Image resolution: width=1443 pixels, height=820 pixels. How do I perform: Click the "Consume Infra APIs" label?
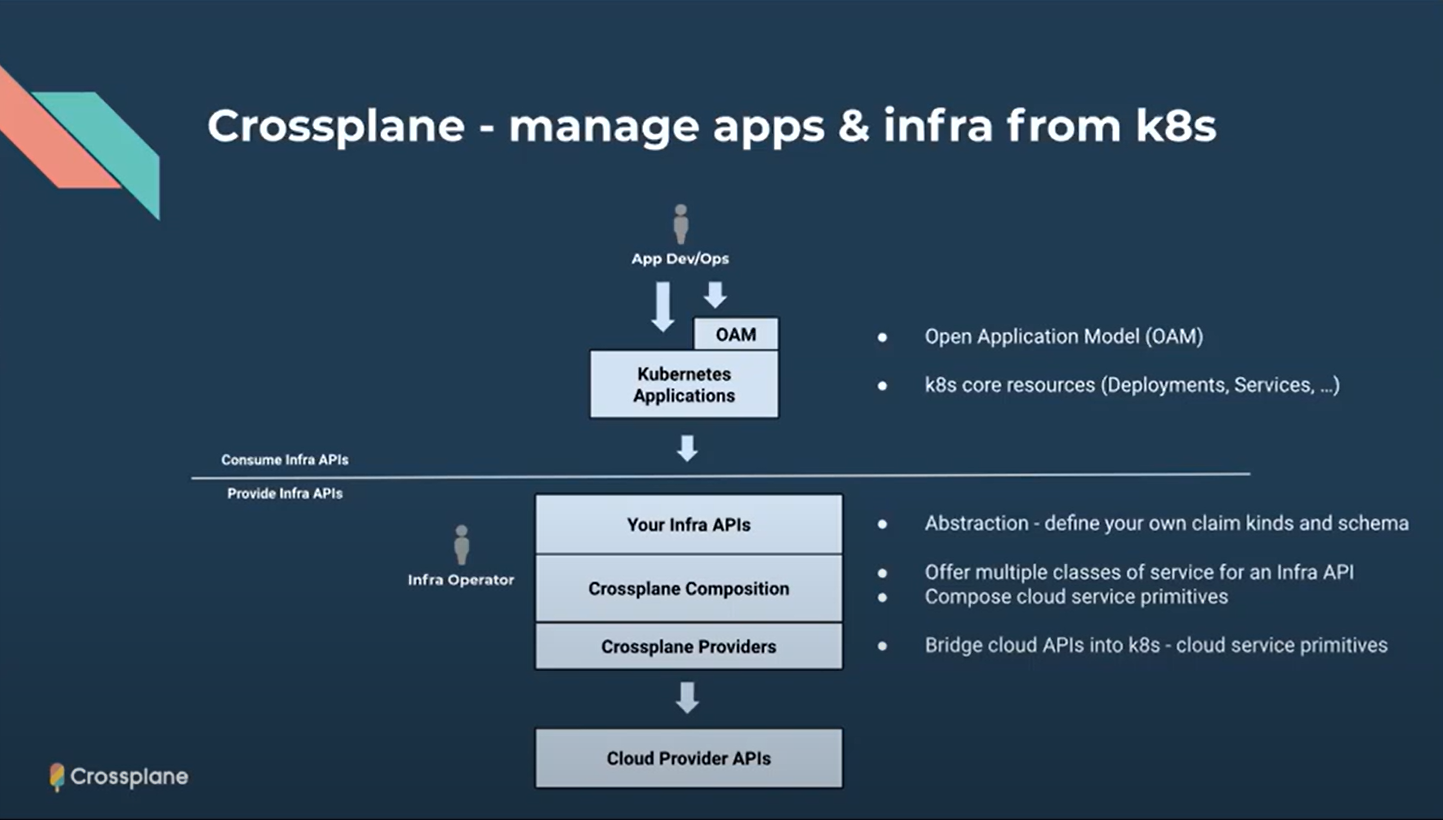tap(285, 460)
